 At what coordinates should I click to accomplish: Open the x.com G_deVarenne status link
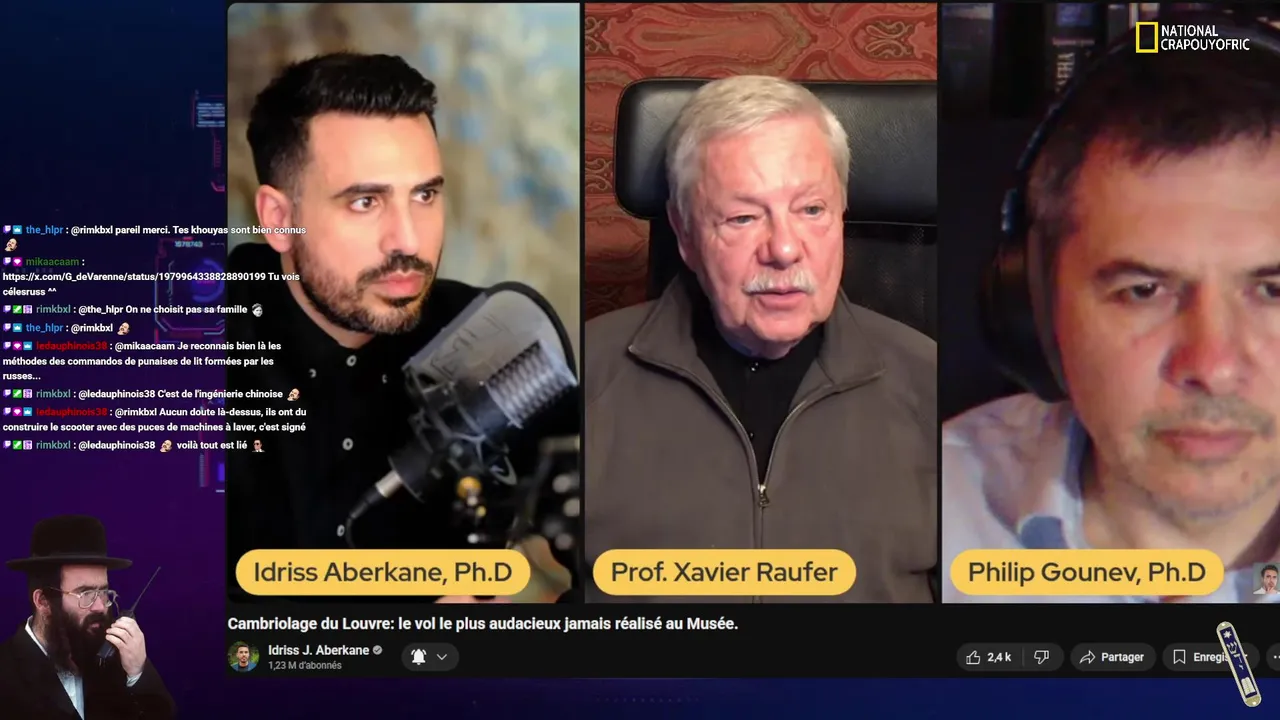(134, 277)
